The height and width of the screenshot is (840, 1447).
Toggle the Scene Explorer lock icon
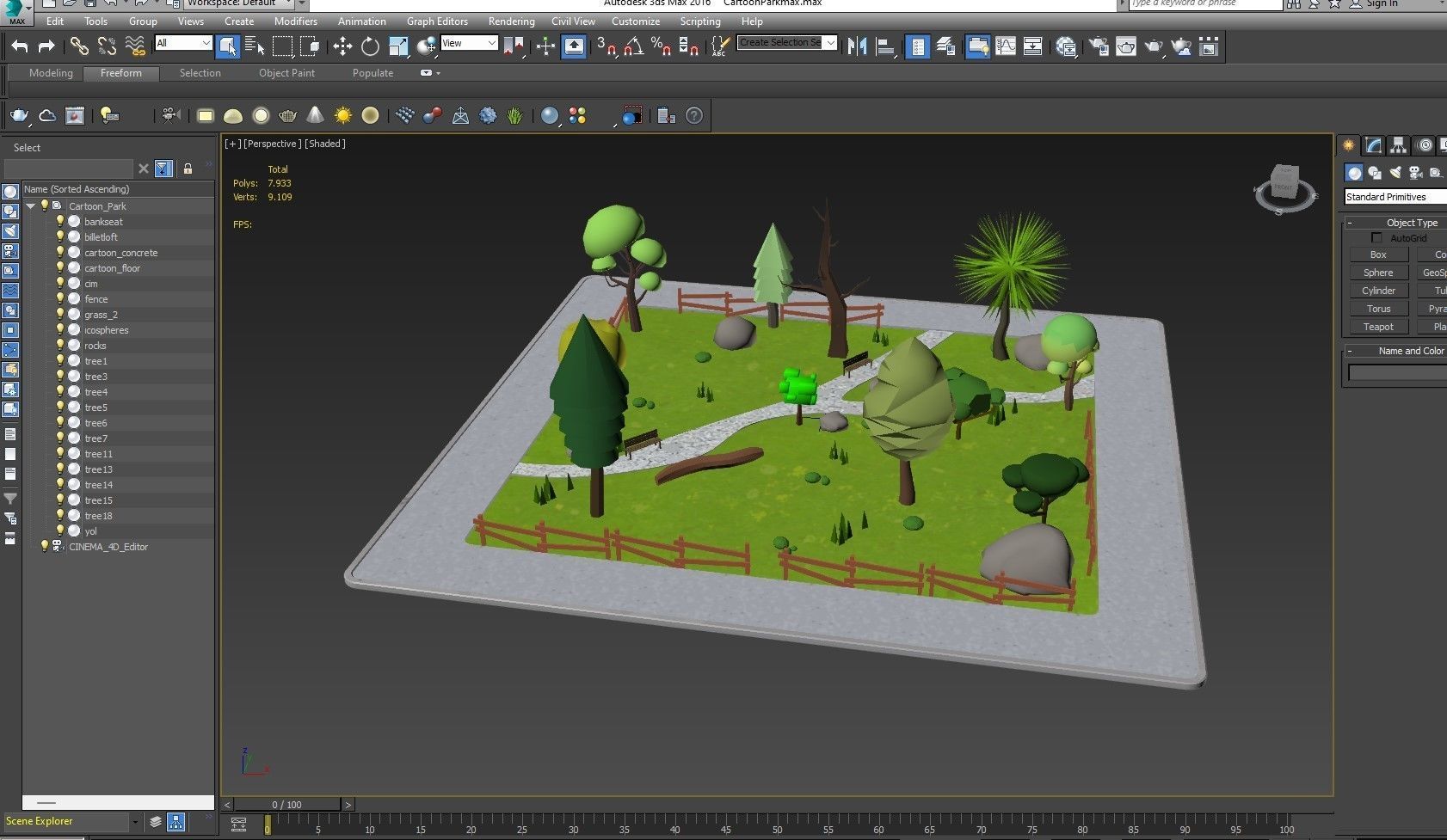tap(188, 169)
